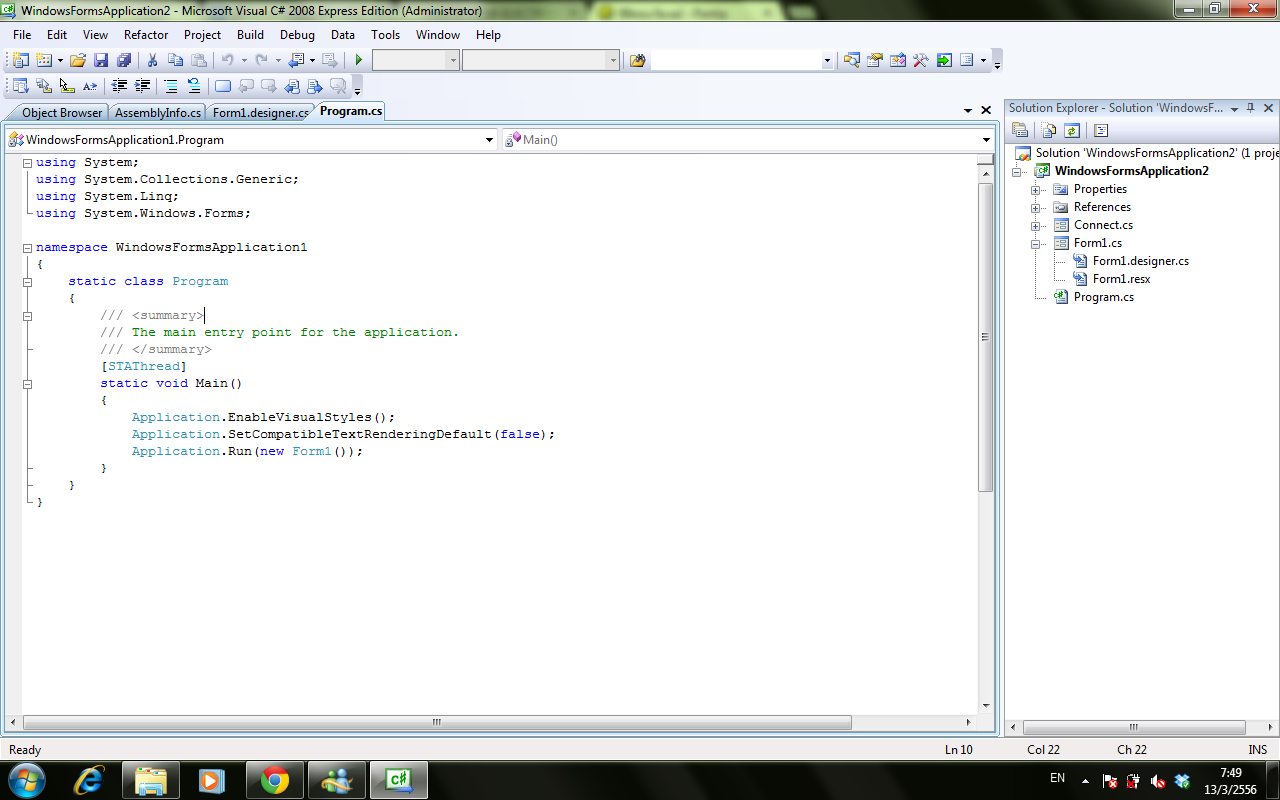Click the editor vertical scrollbar thumb
This screenshot has height=800, width=1280.
pos(985,337)
